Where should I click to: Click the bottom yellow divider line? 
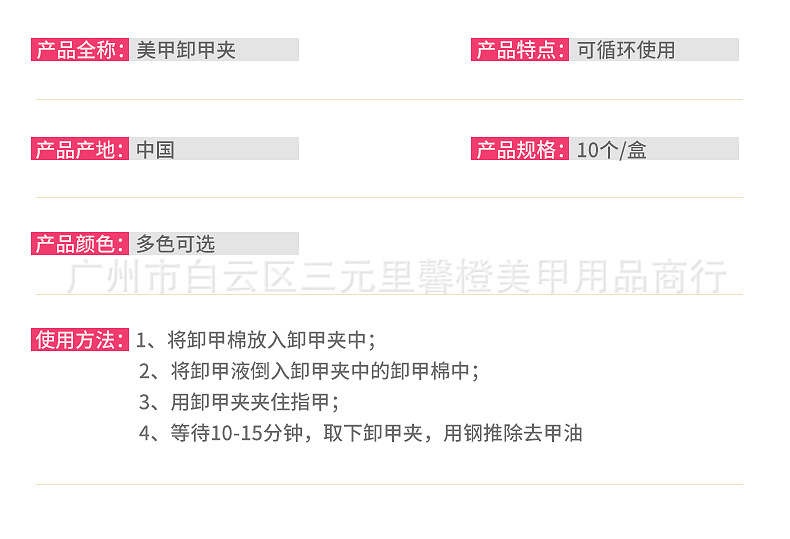(x=389, y=484)
